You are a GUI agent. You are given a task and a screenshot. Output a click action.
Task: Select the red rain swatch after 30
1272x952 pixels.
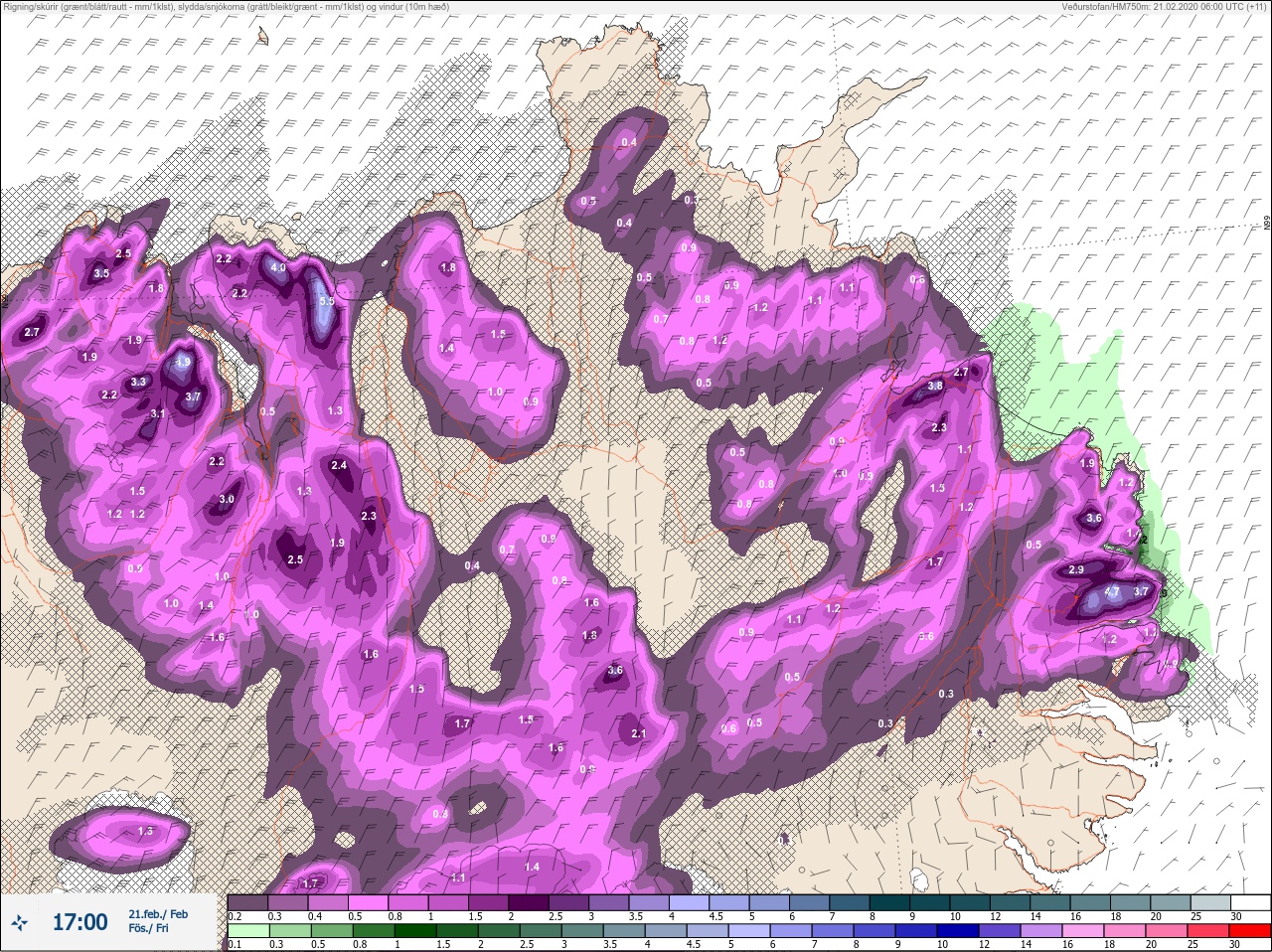tap(1251, 931)
